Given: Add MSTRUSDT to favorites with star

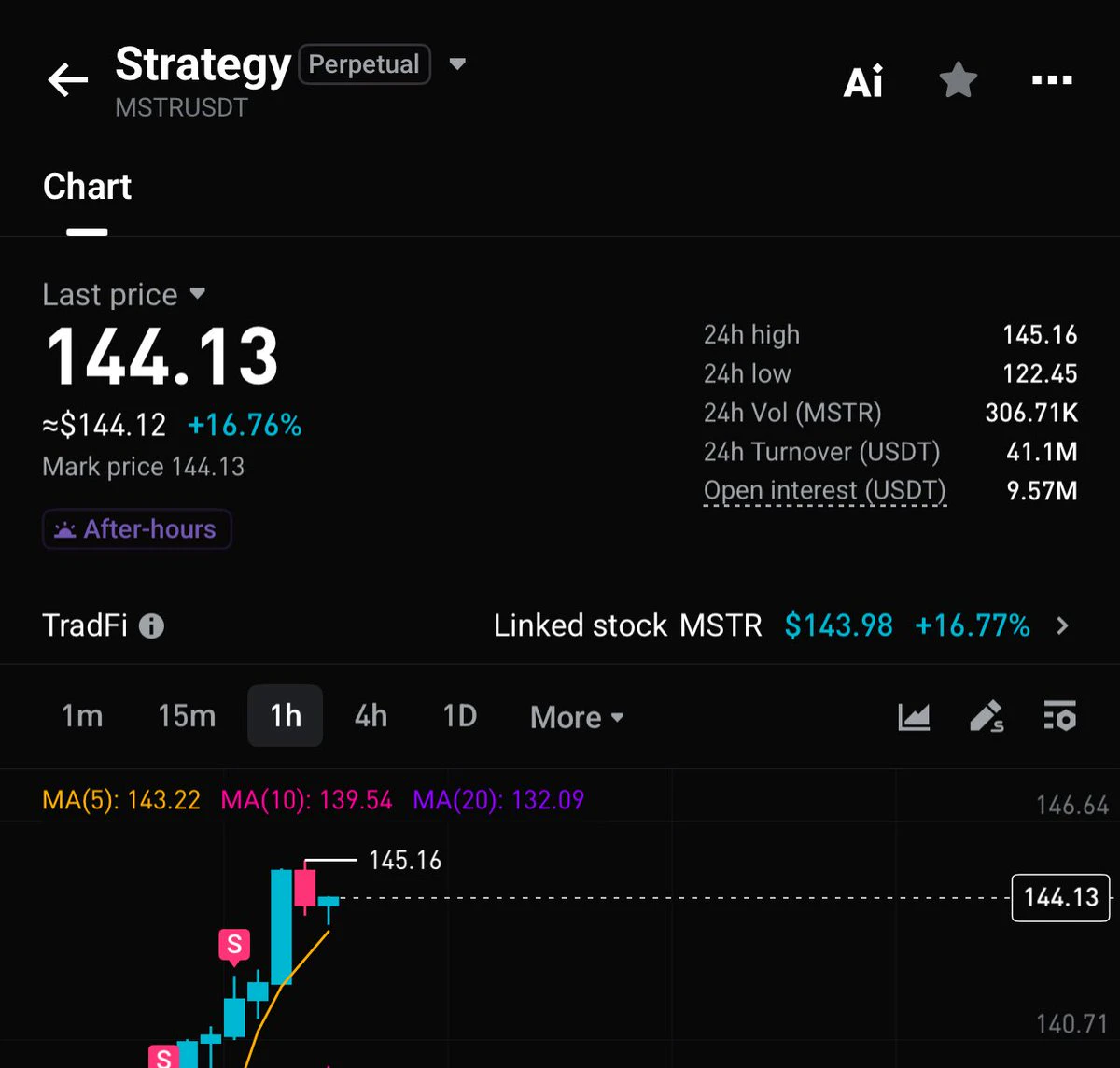Looking at the screenshot, I should 958,81.
